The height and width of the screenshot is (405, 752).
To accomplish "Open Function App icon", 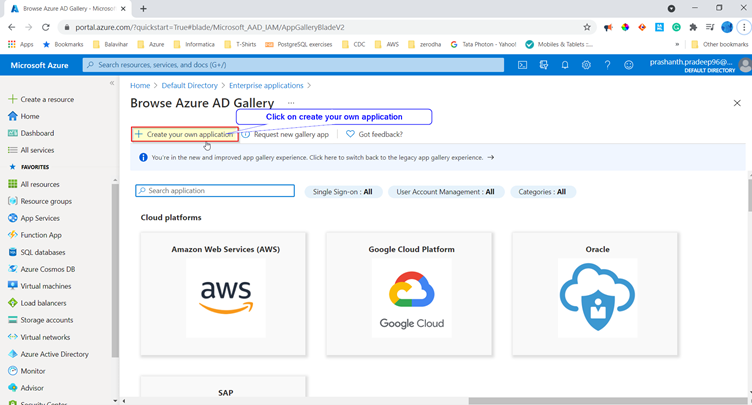I will 13,235.
